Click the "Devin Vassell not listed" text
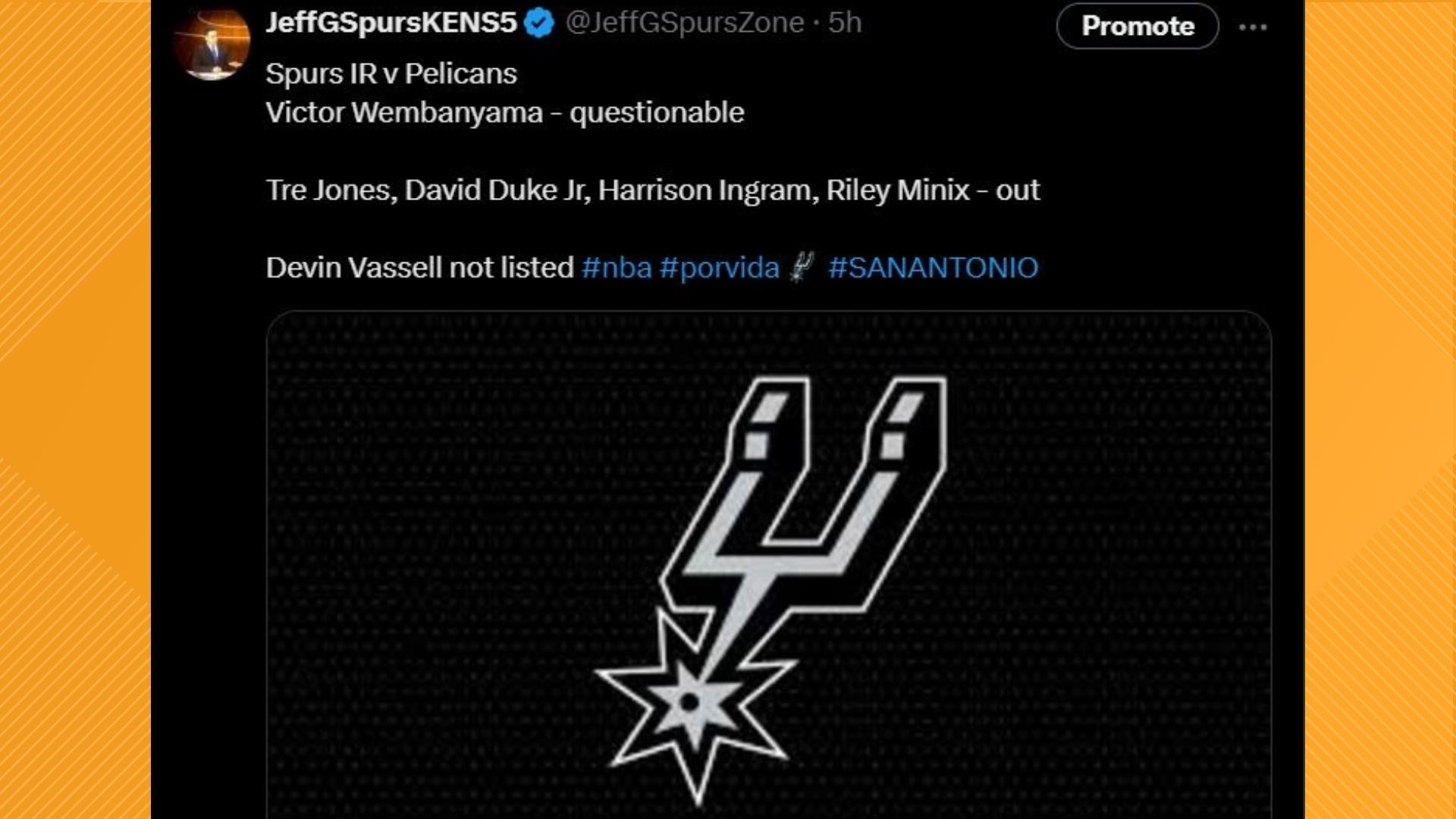1456x819 pixels. [x=419, y=268]
